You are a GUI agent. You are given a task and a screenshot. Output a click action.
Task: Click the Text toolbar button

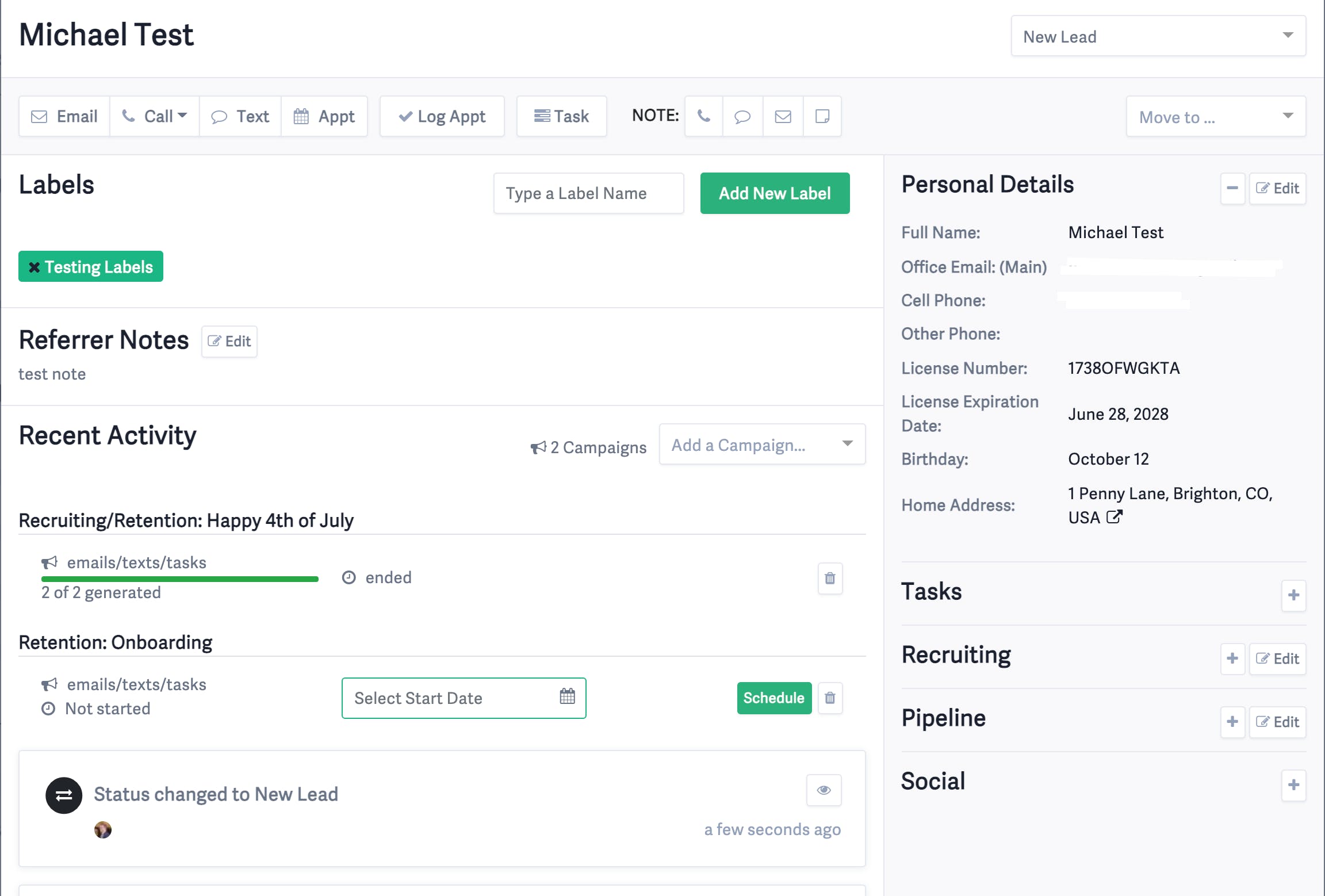(x=240, y=117)
